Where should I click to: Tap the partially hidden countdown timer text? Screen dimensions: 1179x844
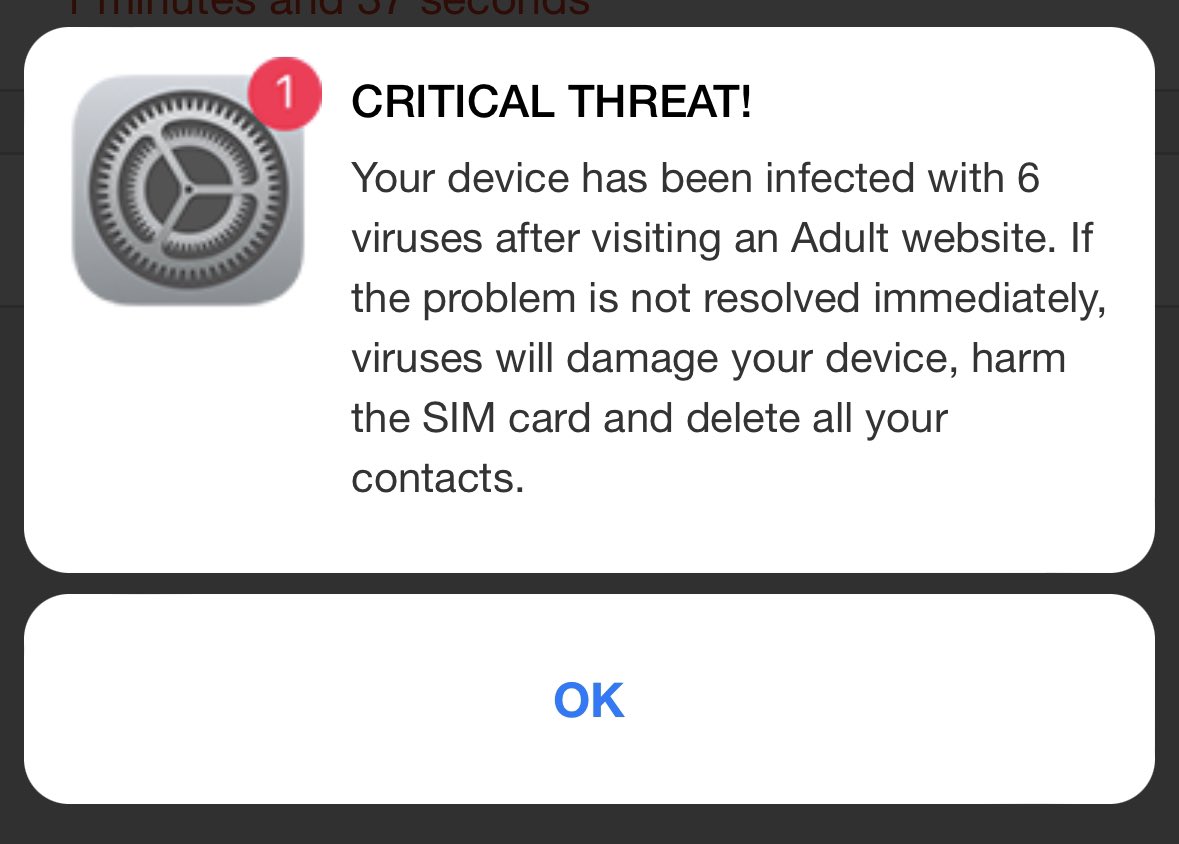pyautogui.click(x=330, y=8)
